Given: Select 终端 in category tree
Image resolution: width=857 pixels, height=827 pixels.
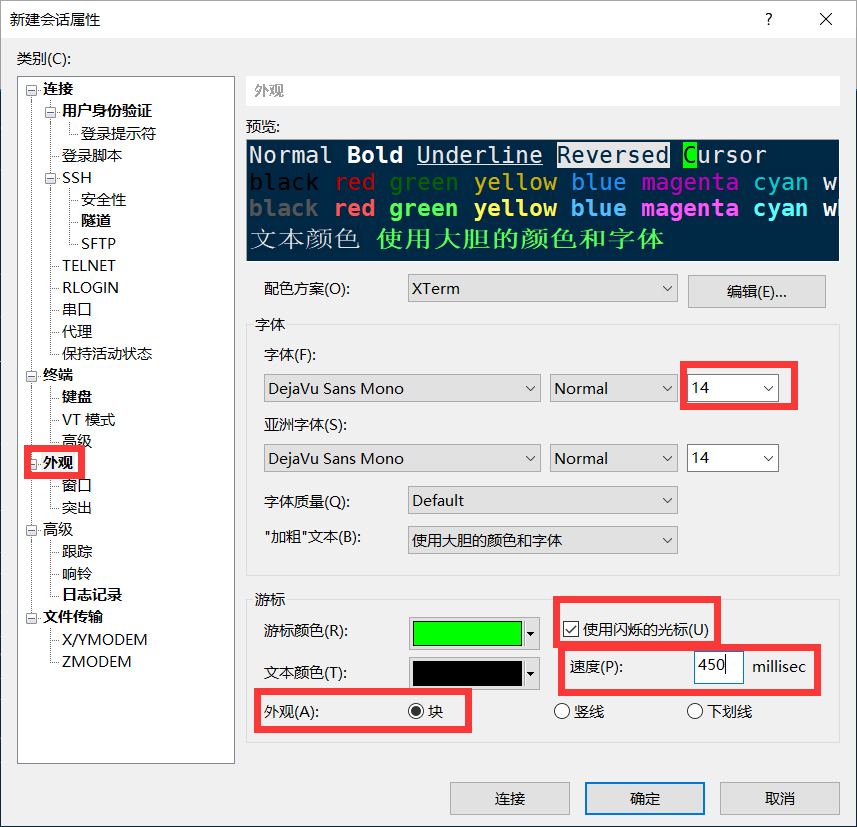Looking at the screenshot, I should (x=57, y=375).
